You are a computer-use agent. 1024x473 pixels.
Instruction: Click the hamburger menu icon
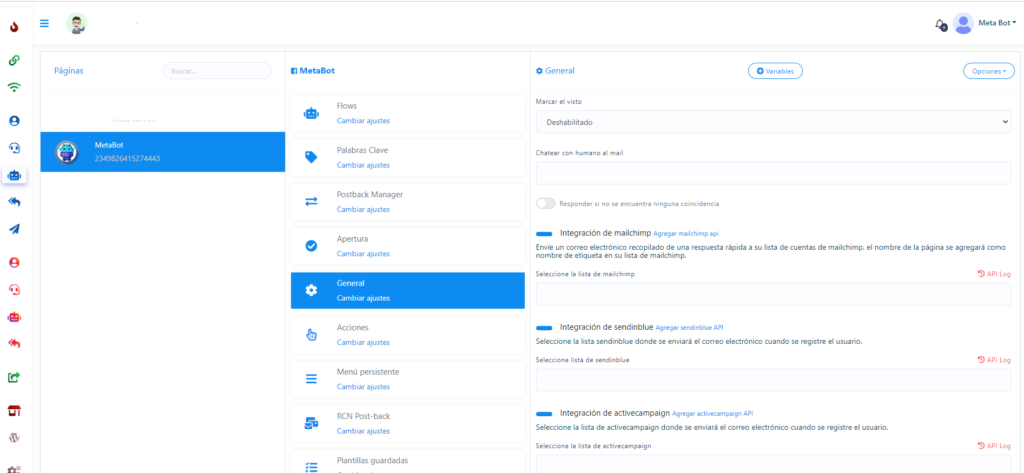[x=44, y=23]
